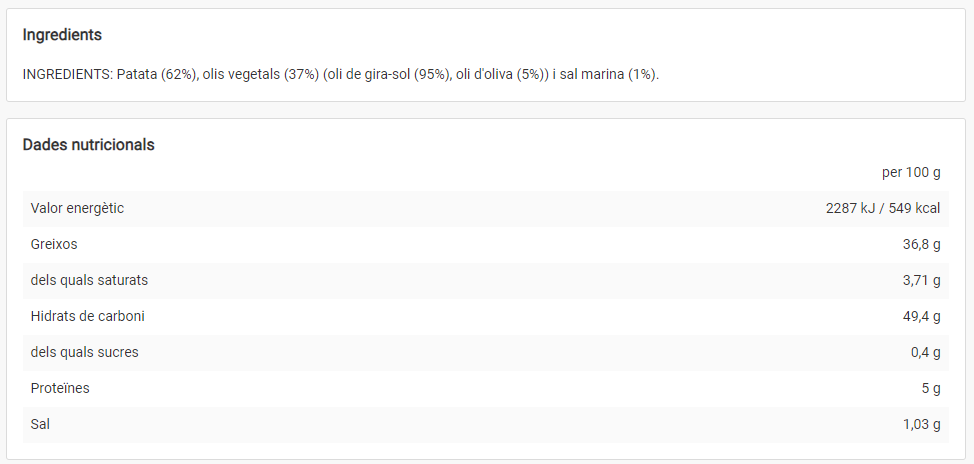Select the Proteïnes row label
Screen dimensions: 974x464
tap(60, 388)
